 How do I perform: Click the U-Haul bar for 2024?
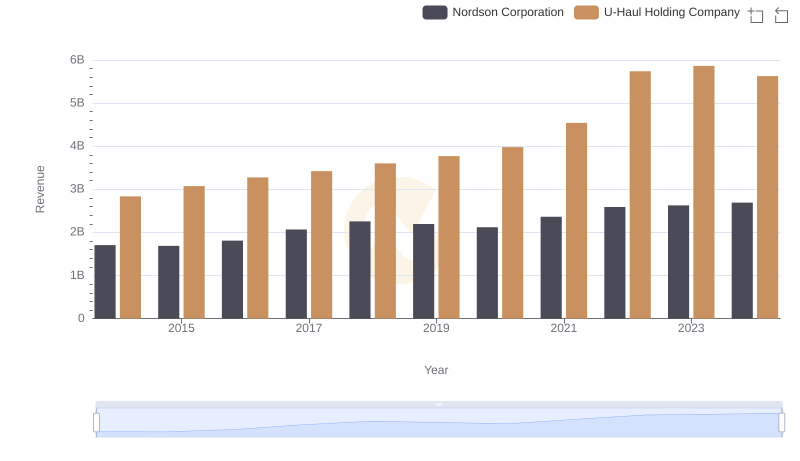[x=767, y=197]
